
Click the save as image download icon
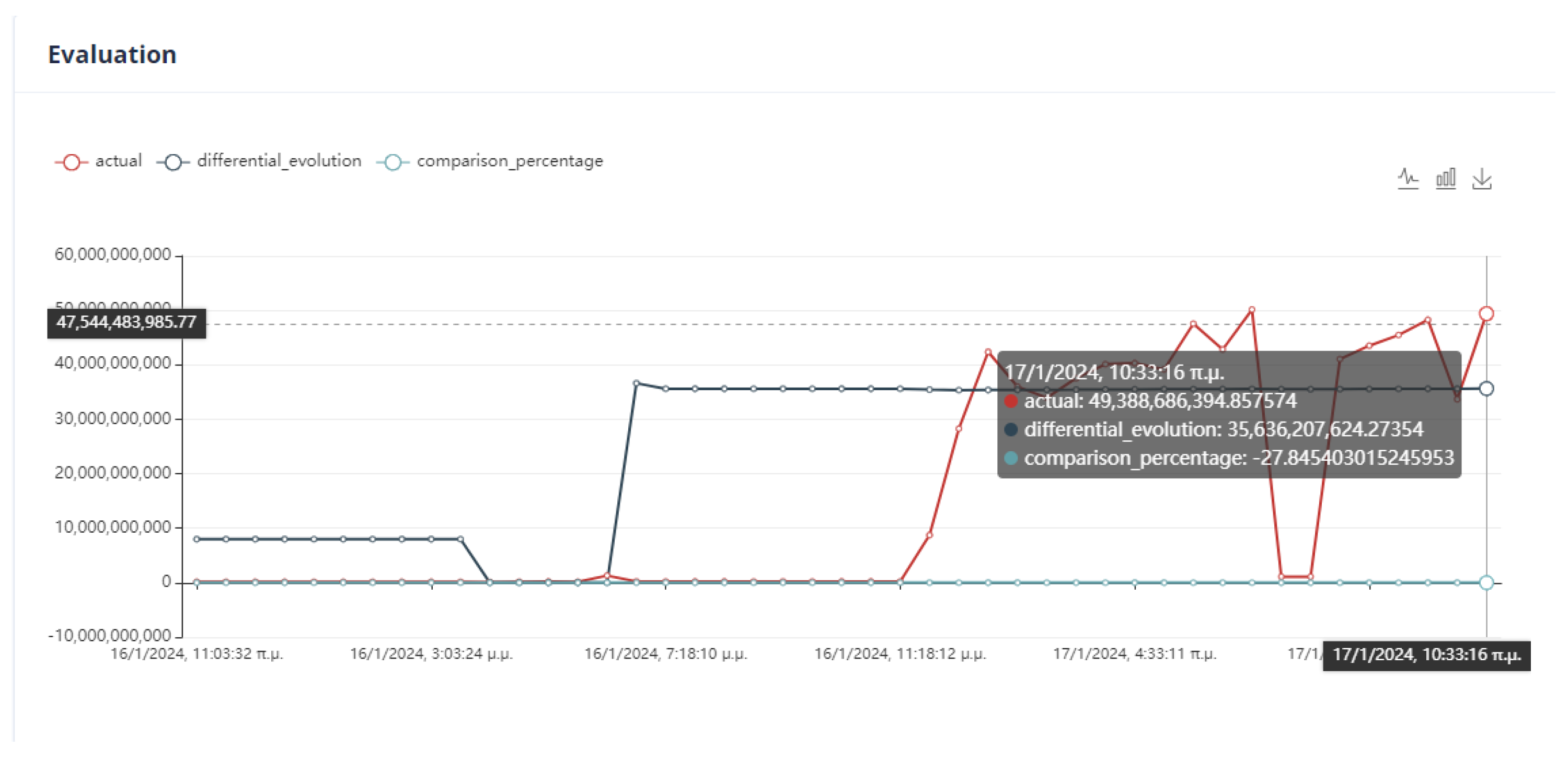pyautogui.click(x=1482, y=179)
